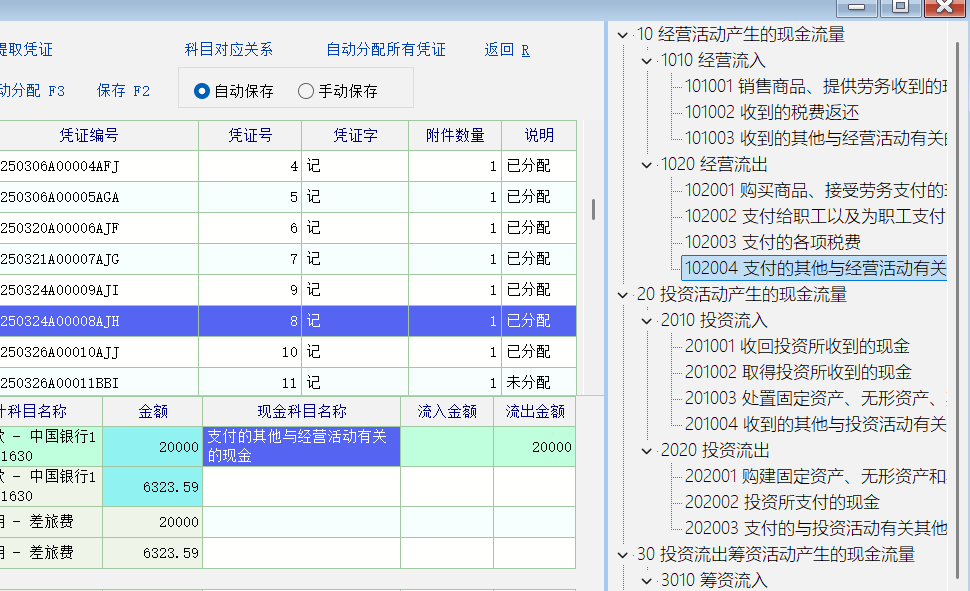Viewport: 970px width, 591px height.
Task: Select 101001 销售商品、提供劳务收到的 item
Action: coord(815,87)
